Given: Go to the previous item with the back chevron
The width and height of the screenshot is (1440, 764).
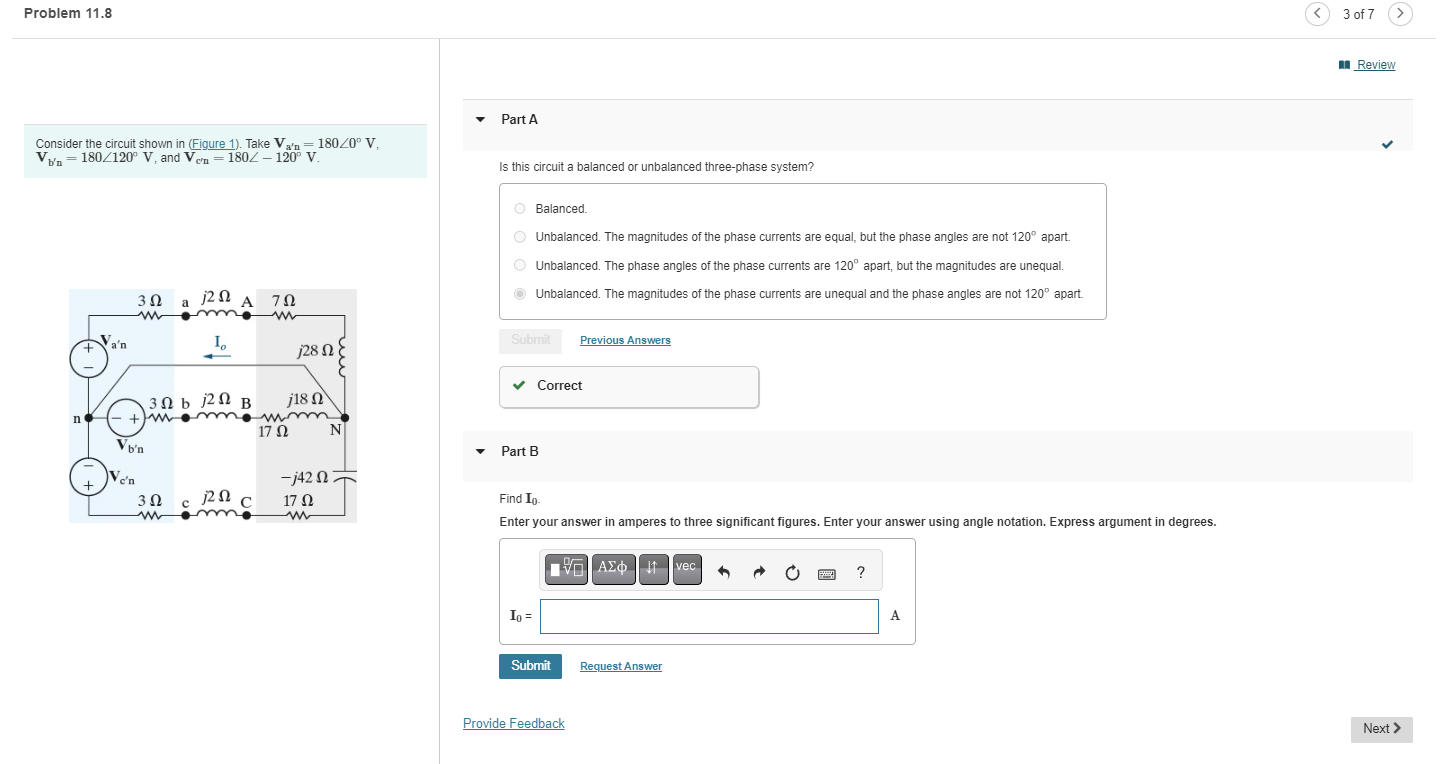Looking at the screenshot, I should click(x=1317, y=14).
